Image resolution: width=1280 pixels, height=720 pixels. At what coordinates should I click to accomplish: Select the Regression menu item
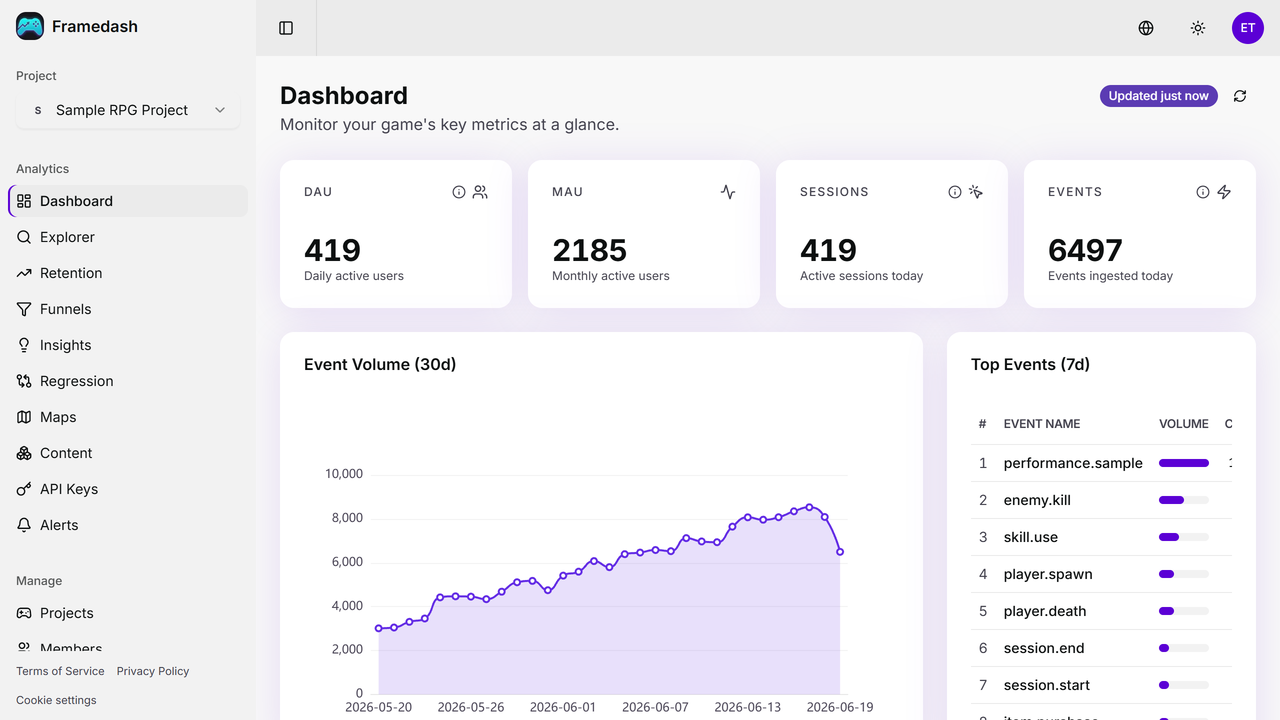[x=128, y=381]
